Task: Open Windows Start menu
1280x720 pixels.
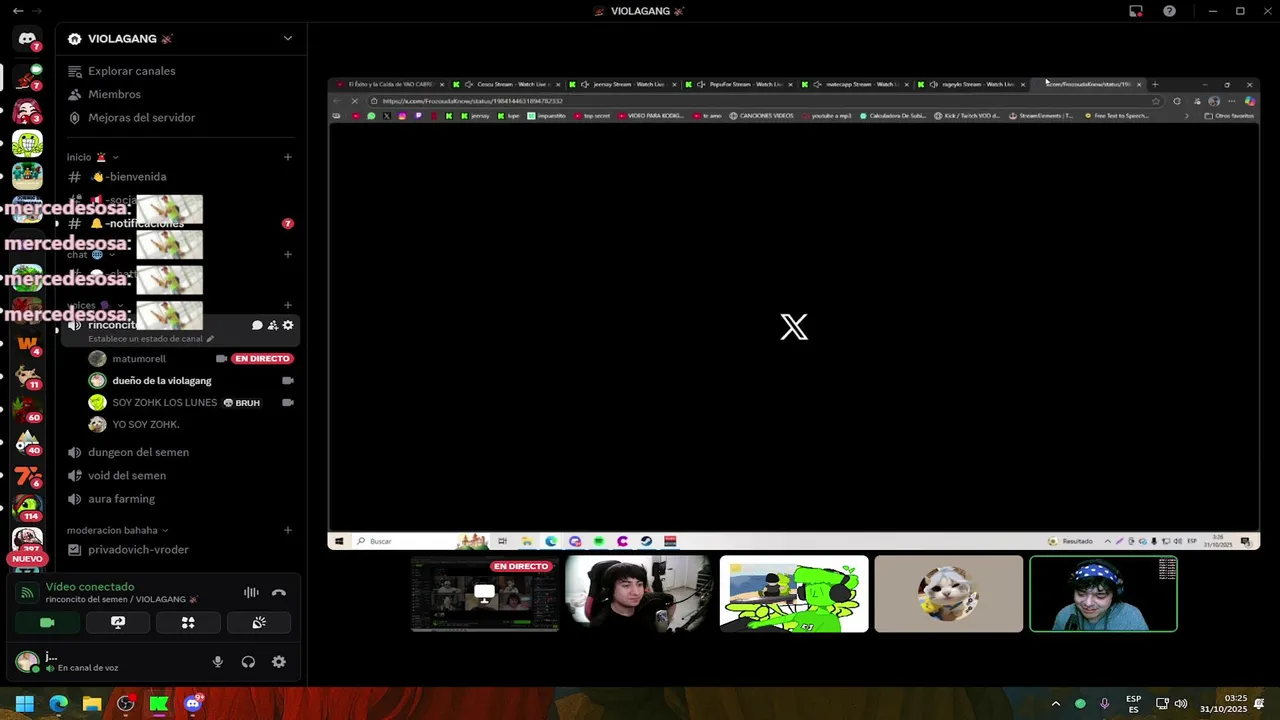Action: click(25, 704)
